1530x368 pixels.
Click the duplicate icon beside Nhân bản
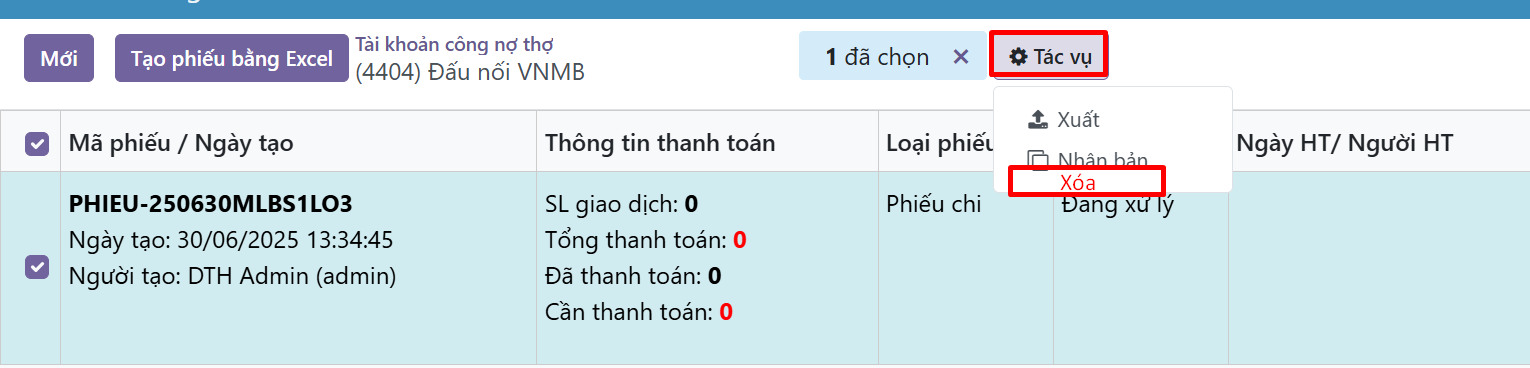(1038, 160)
